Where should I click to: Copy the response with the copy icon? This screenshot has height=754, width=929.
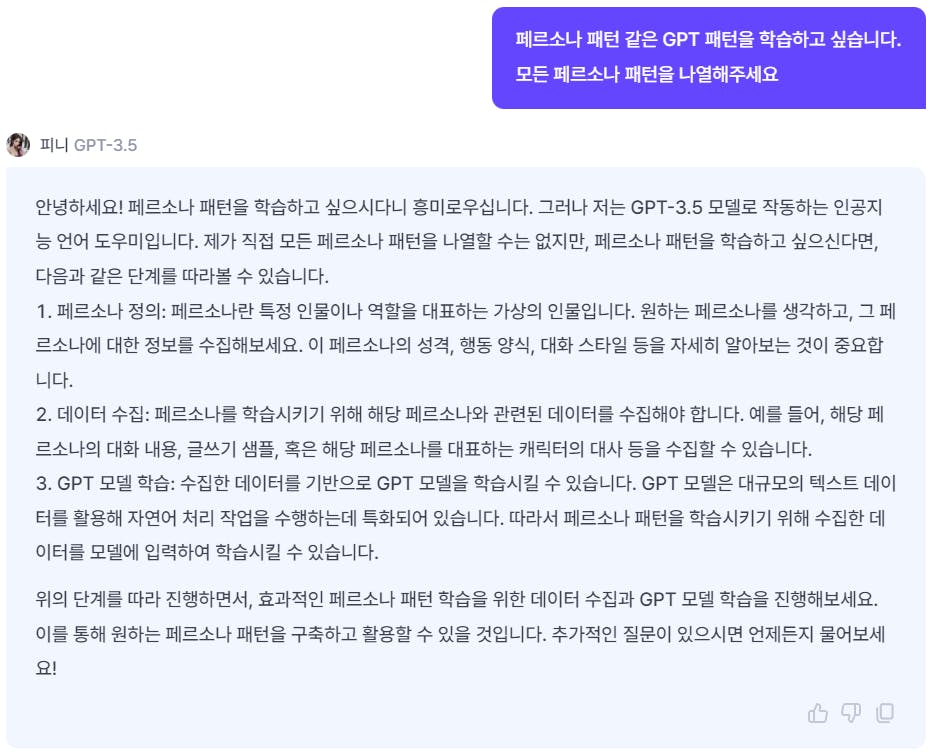(885, 713)
